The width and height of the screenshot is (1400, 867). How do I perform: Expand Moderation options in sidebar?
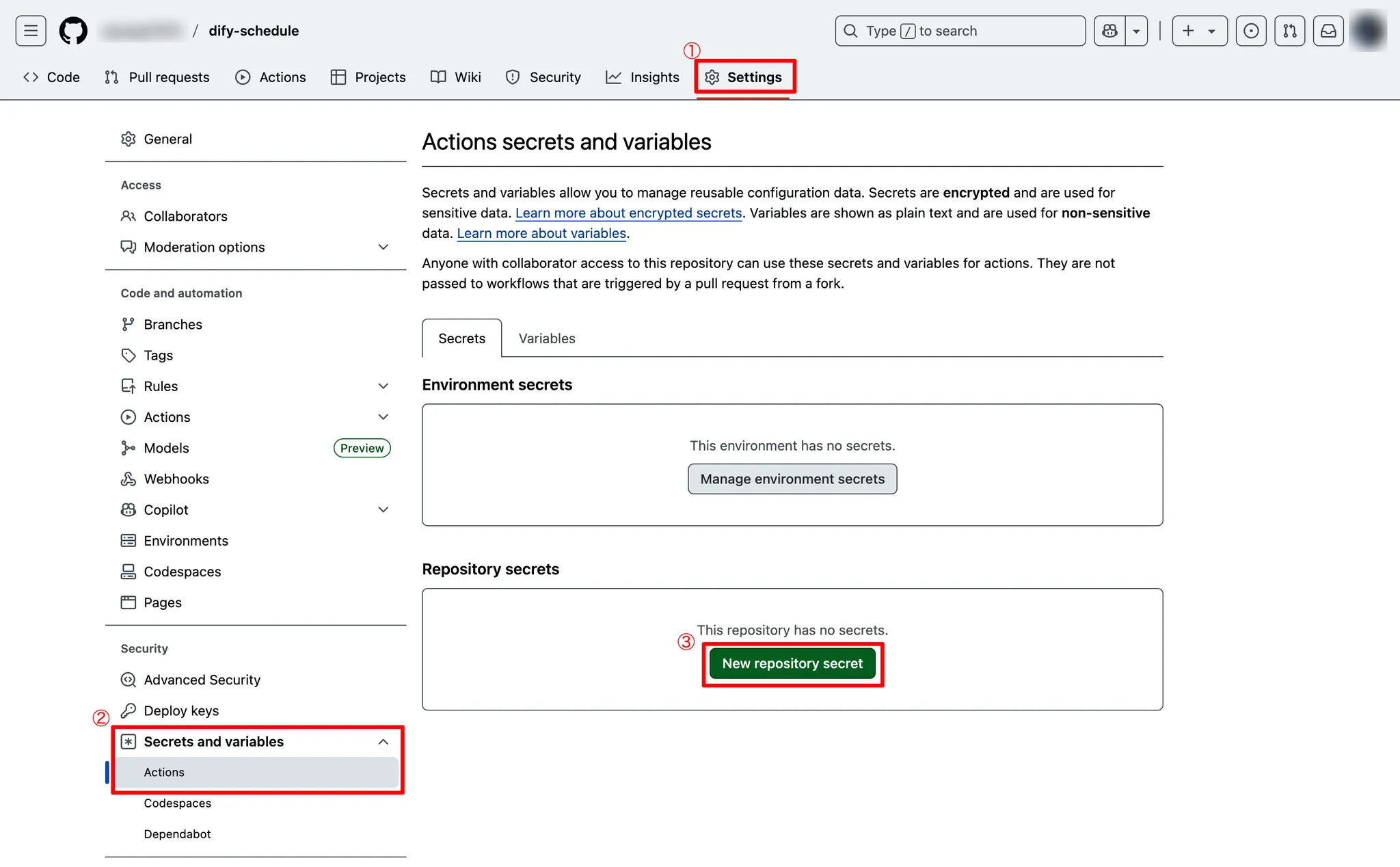point(383,247)
